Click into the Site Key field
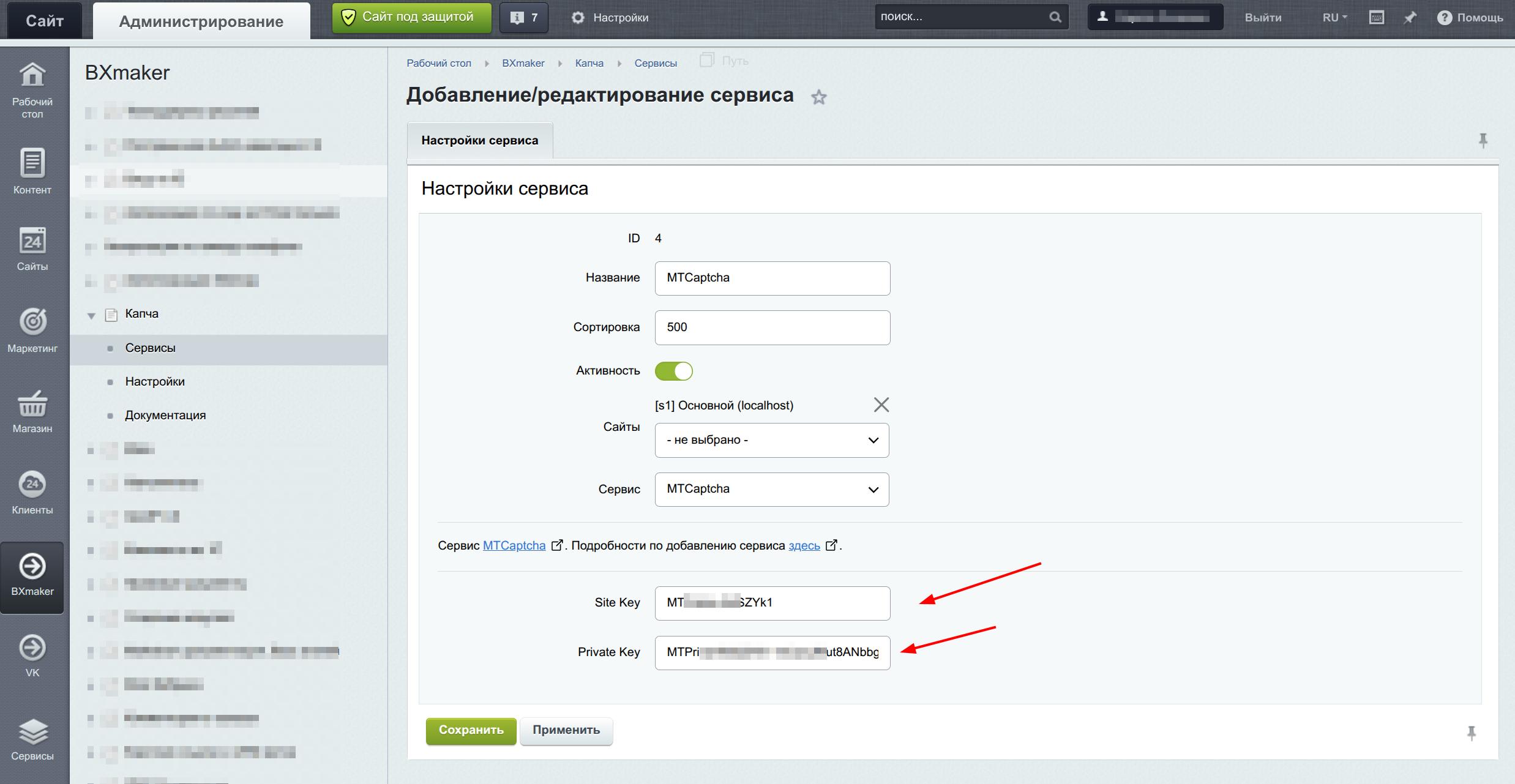Viewport: 1515px width, 784px height. coord(771,603)
